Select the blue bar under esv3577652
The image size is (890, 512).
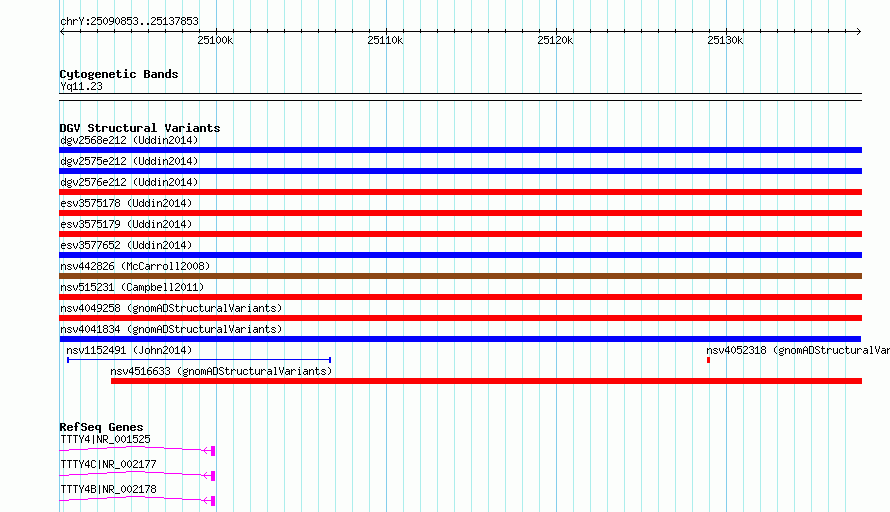[x=460, y=255]
